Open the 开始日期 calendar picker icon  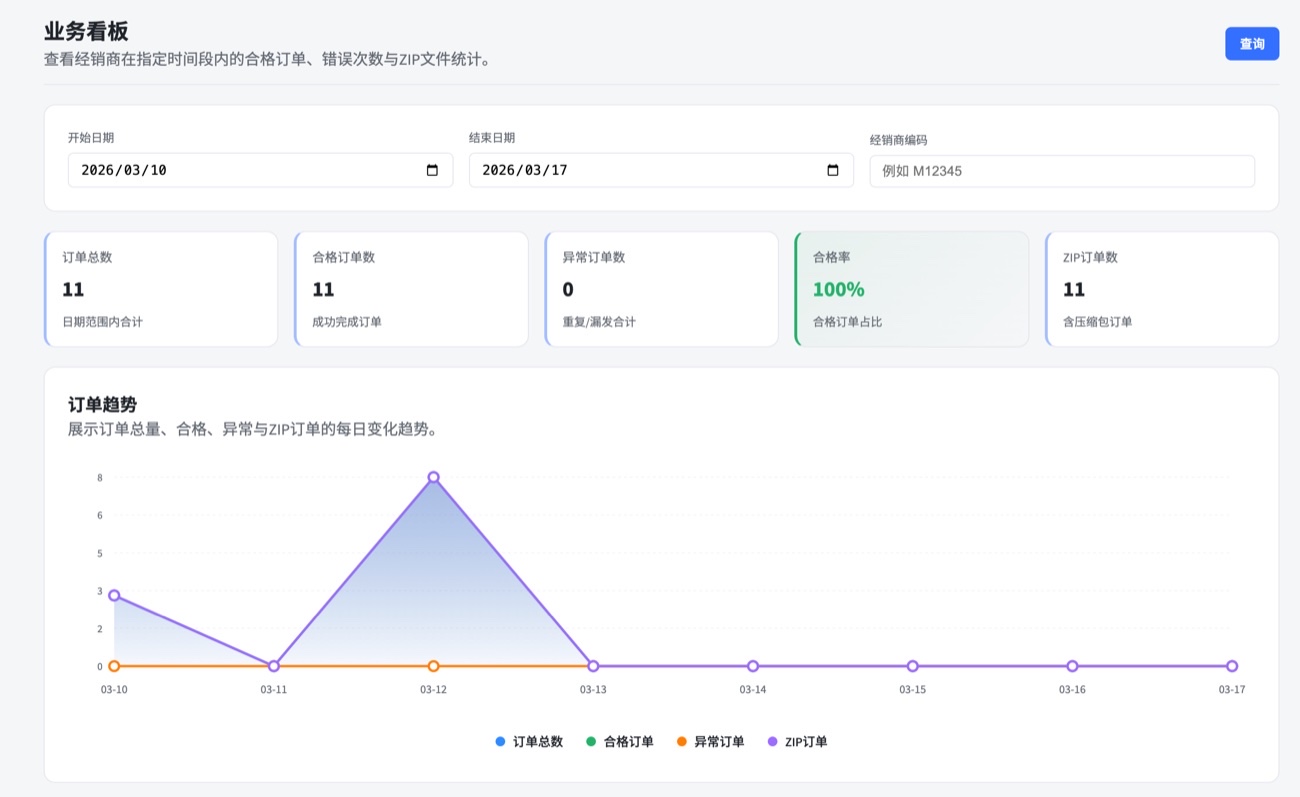pyautogui.click(x=432, y=170)
